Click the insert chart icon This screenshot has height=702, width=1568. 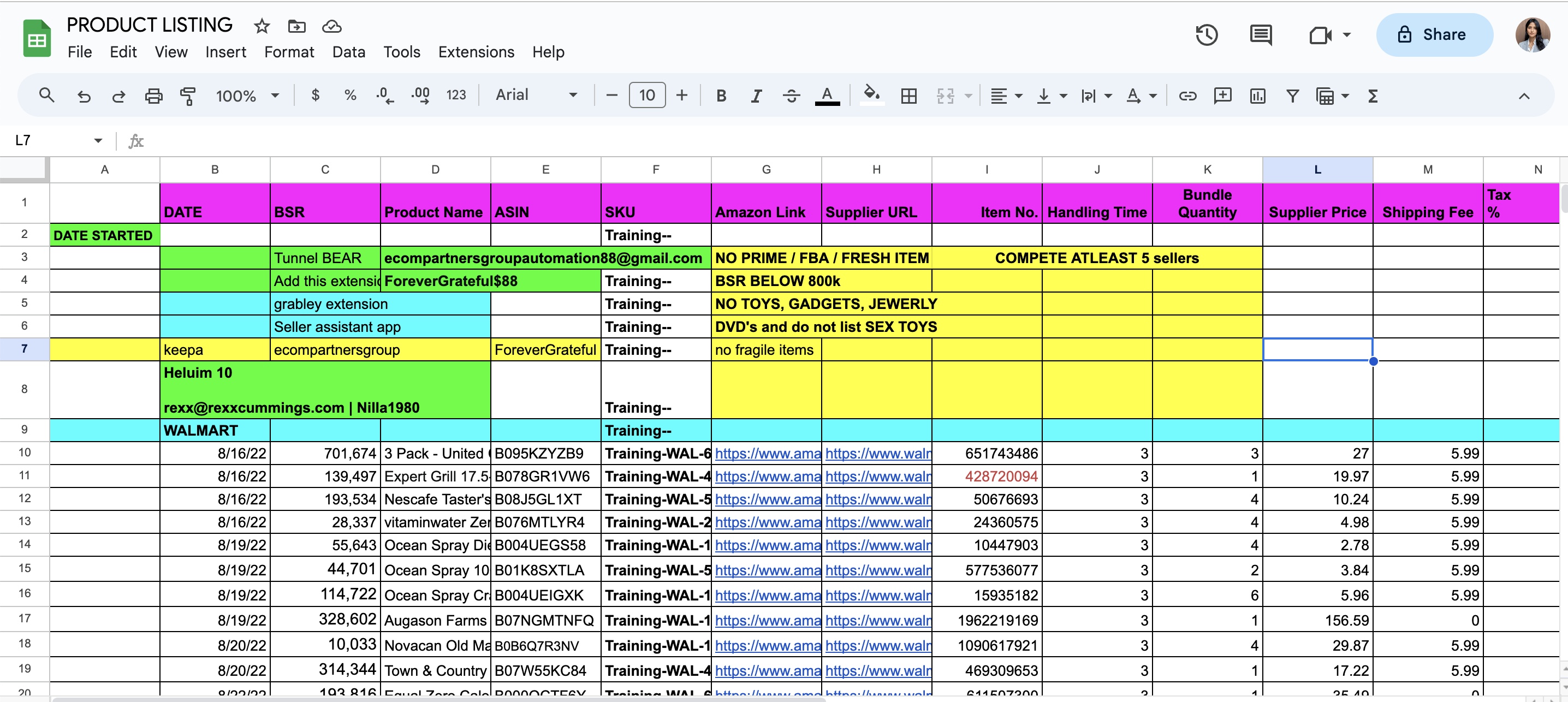pyautogui.click(x=1257, y=96)
